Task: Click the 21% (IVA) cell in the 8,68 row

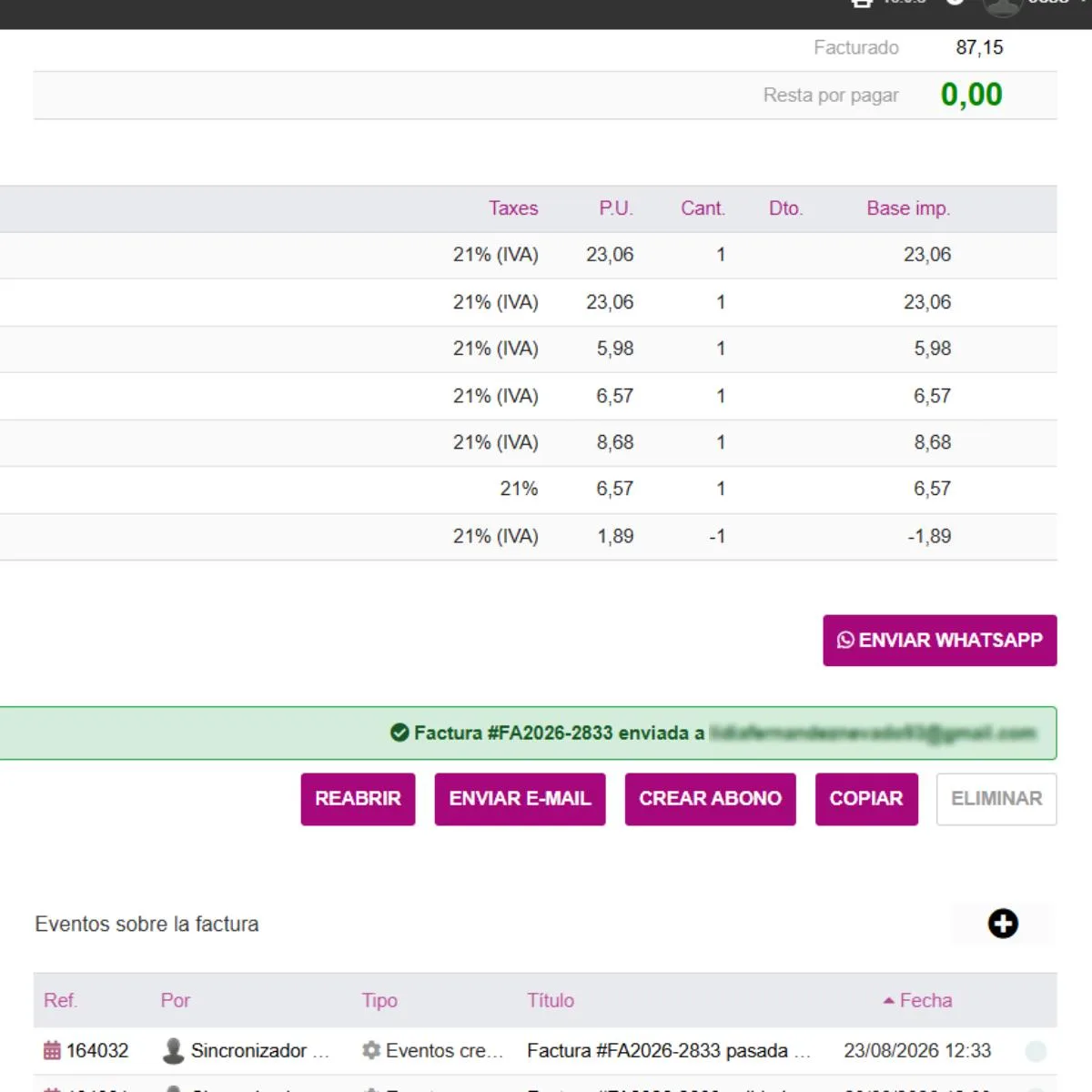Action: point(496,442)
